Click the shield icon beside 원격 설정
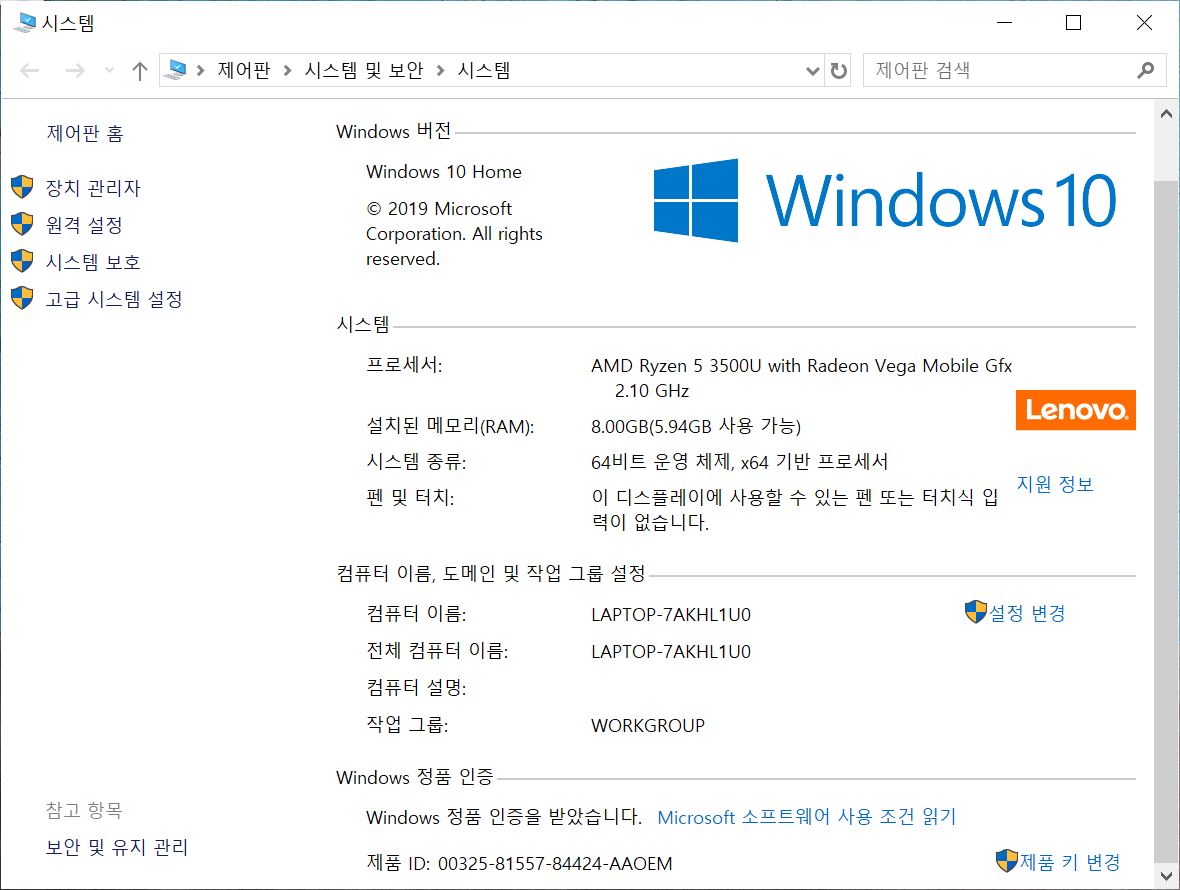Viewport: 1180px width, 890px height. coord(23,223)
